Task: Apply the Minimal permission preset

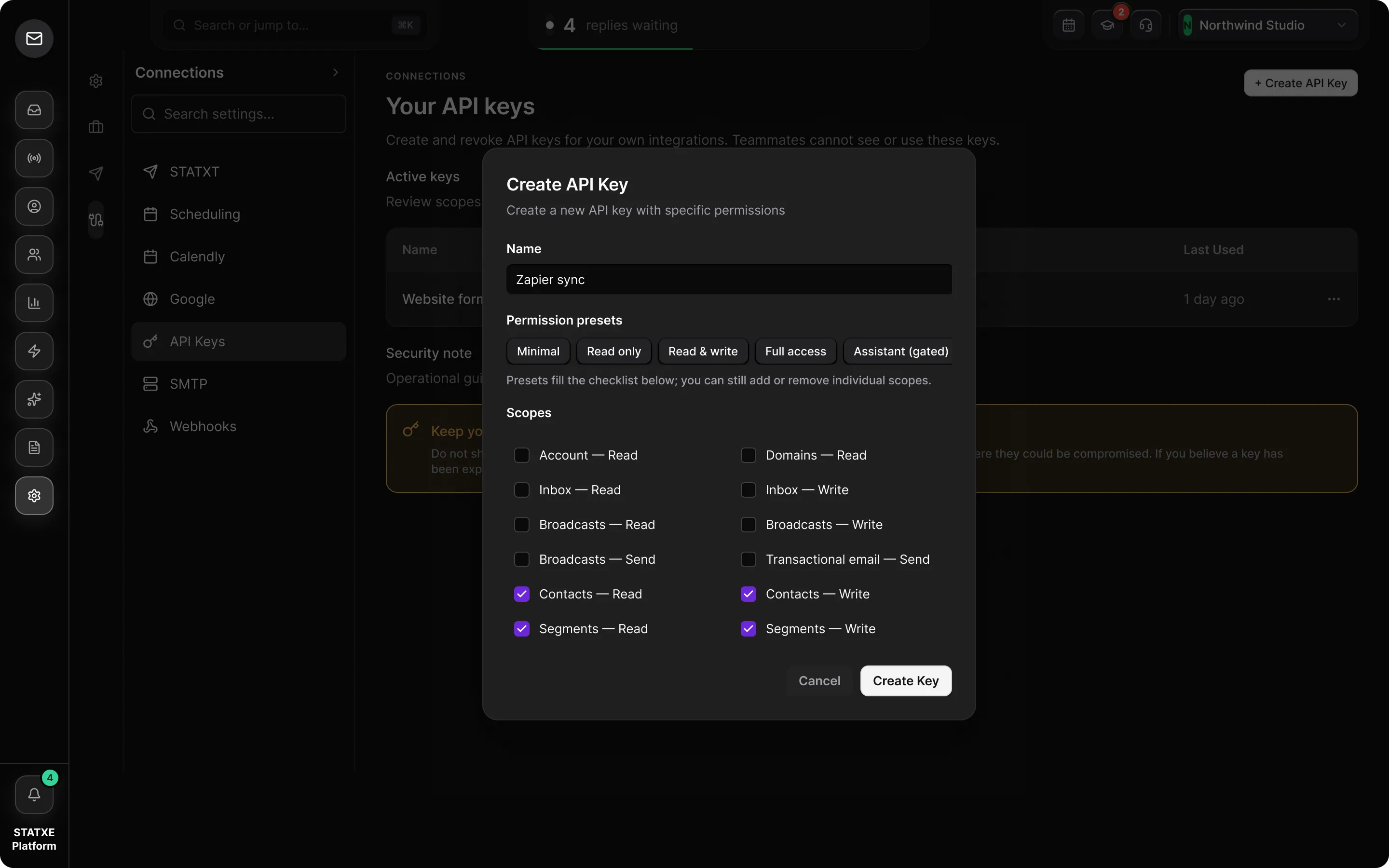Action: click(x=538, y=352)
